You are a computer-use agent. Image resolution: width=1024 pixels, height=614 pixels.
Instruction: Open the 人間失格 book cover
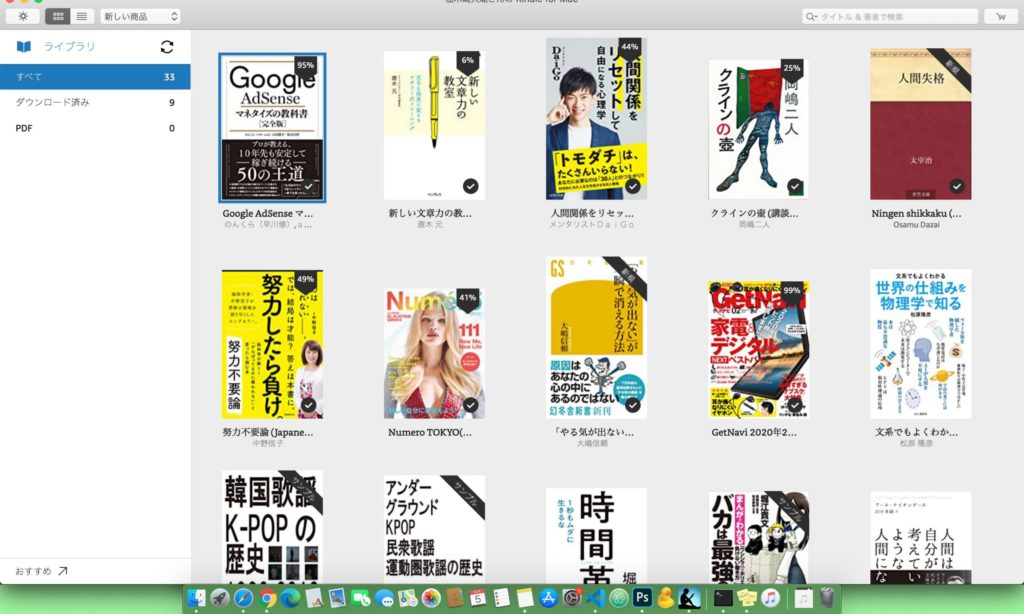point(921,123)
